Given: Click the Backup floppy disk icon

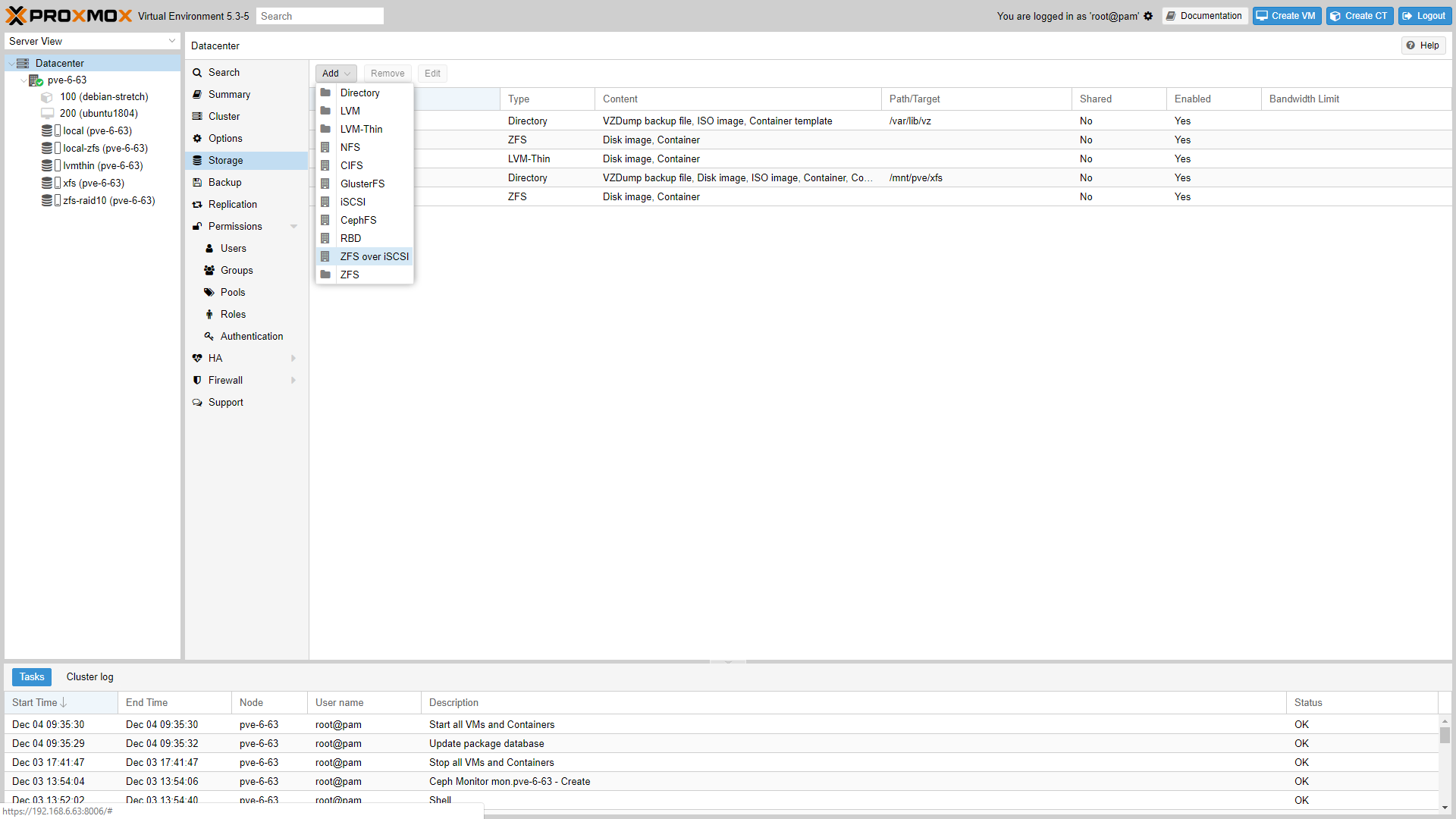Looking at the screenshot, I should pos(197,183).
